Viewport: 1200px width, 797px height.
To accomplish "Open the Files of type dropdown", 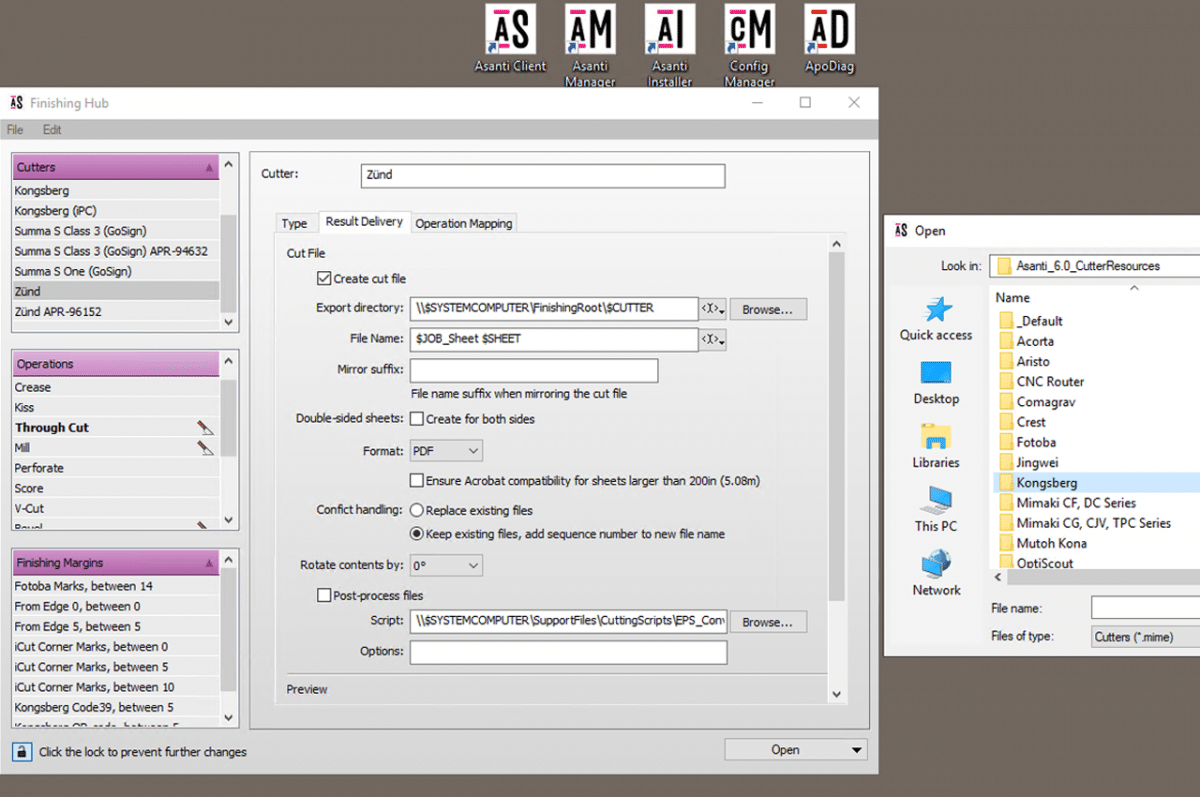I will (x=1144, y=635).
